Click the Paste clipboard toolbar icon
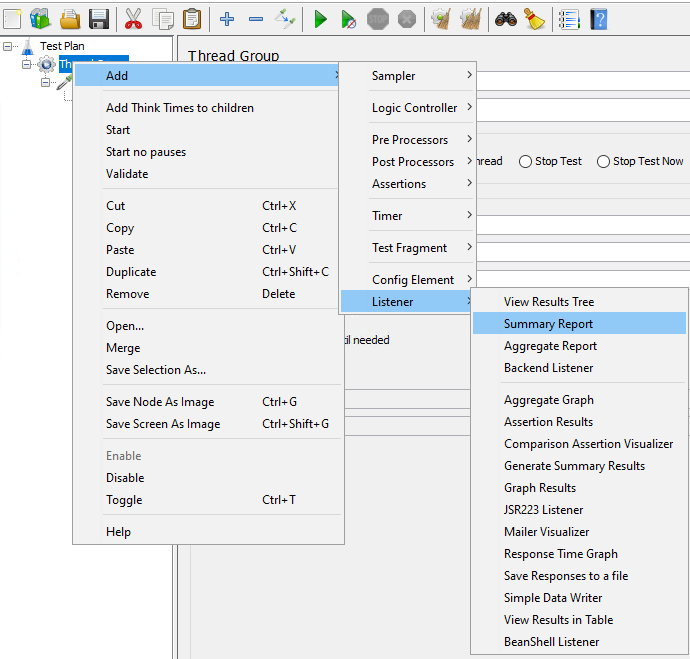Viewport: 690px width, 659px height. click(x=191, y=18)
